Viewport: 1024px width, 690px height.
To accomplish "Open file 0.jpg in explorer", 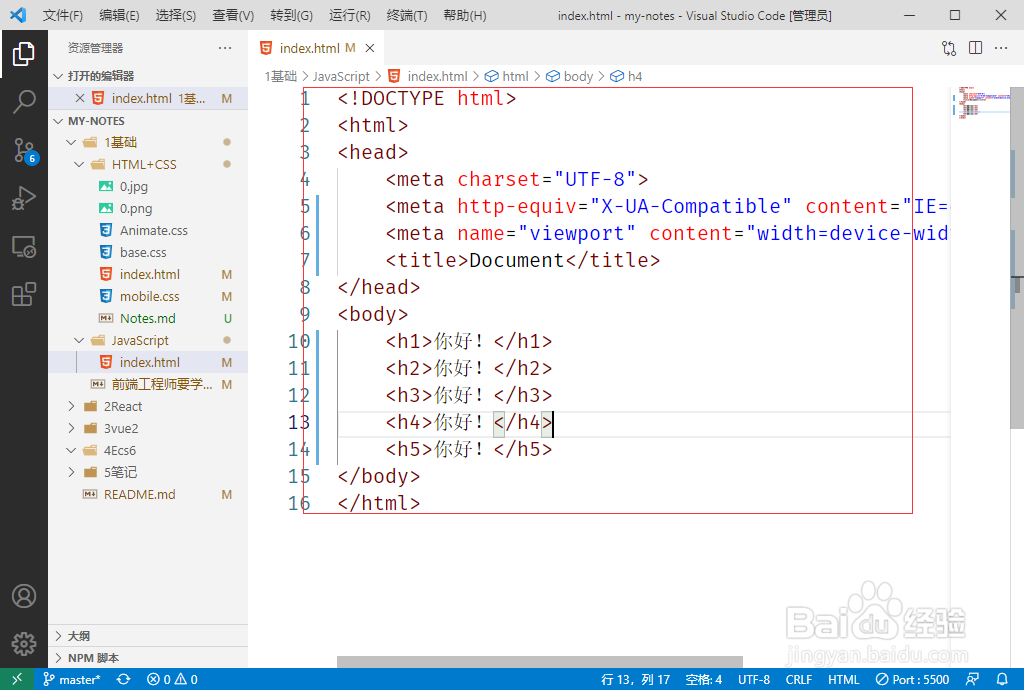I will click(x=148, y=187).
